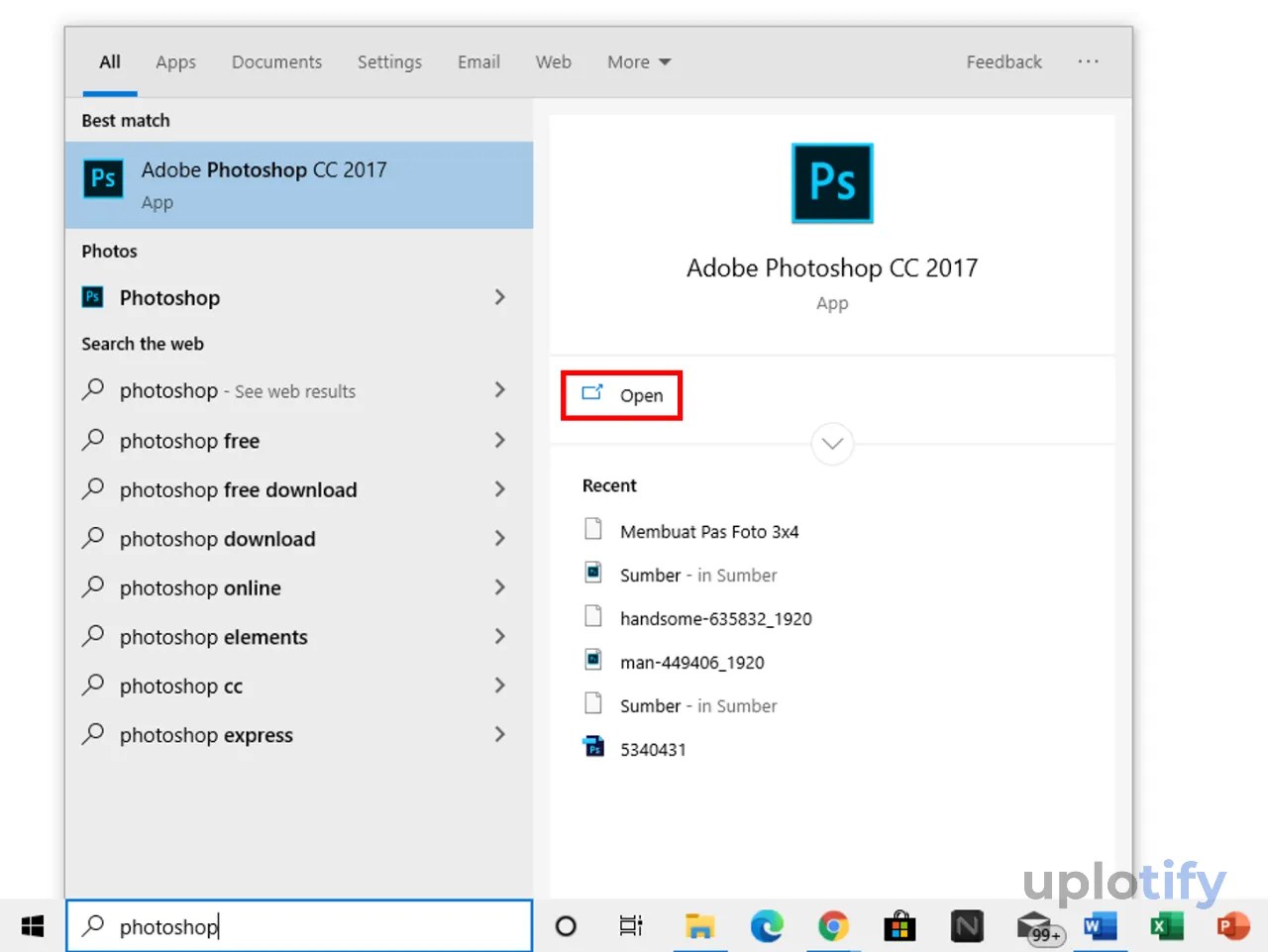Screen dimensions: 1268x952
Task: Switch to the Web tab
Action: pos(553,61)
